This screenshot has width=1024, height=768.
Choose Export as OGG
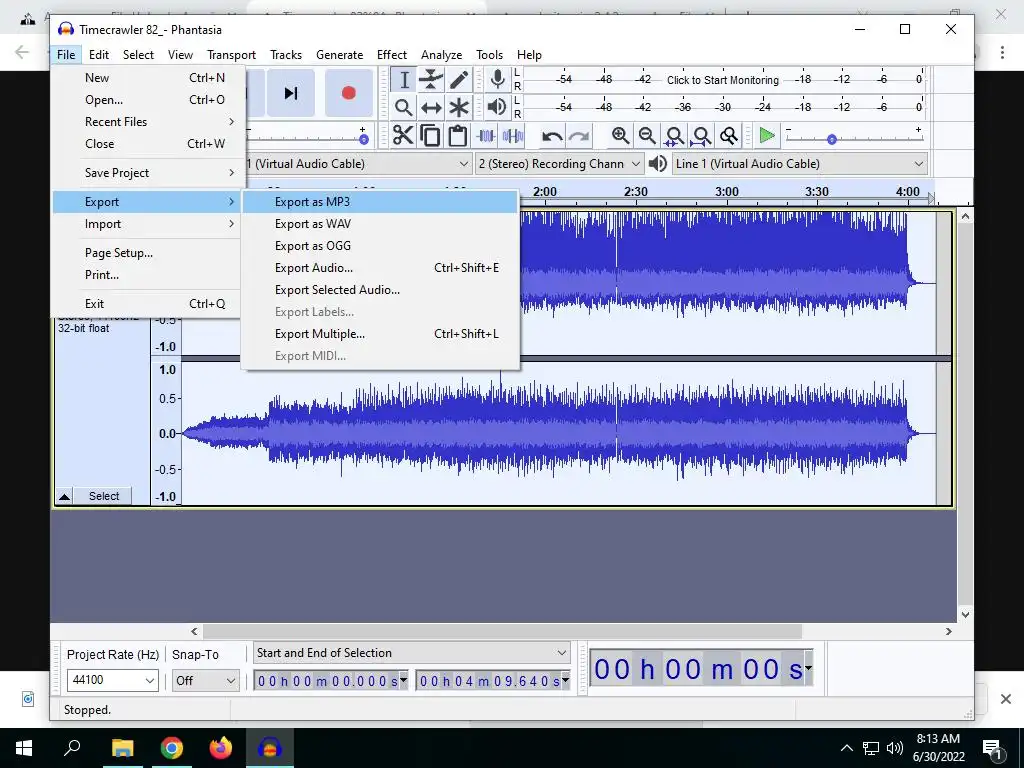click(381, 246)
